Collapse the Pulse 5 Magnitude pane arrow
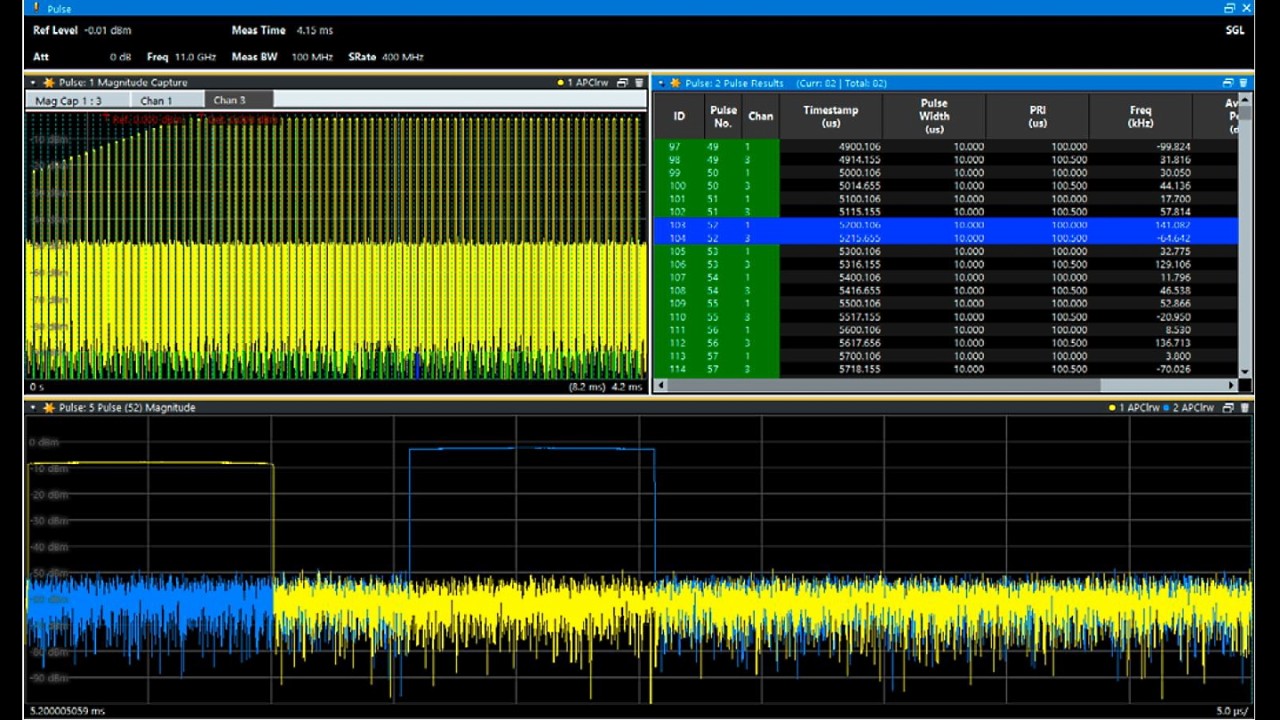 33,408
